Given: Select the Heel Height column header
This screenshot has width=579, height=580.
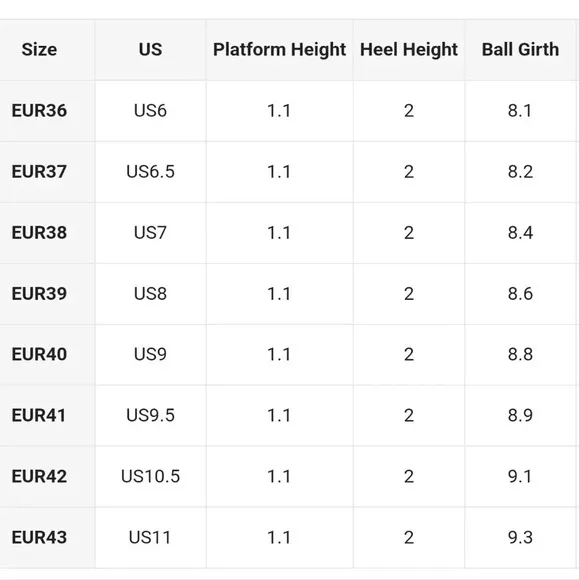Looking at the screenshot, I should click(x=409, y=50).
